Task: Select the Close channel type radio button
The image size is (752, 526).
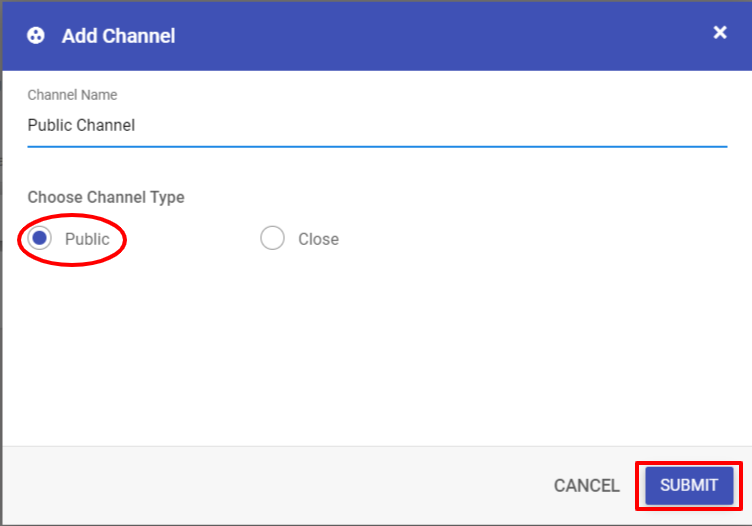Action: 272,238
